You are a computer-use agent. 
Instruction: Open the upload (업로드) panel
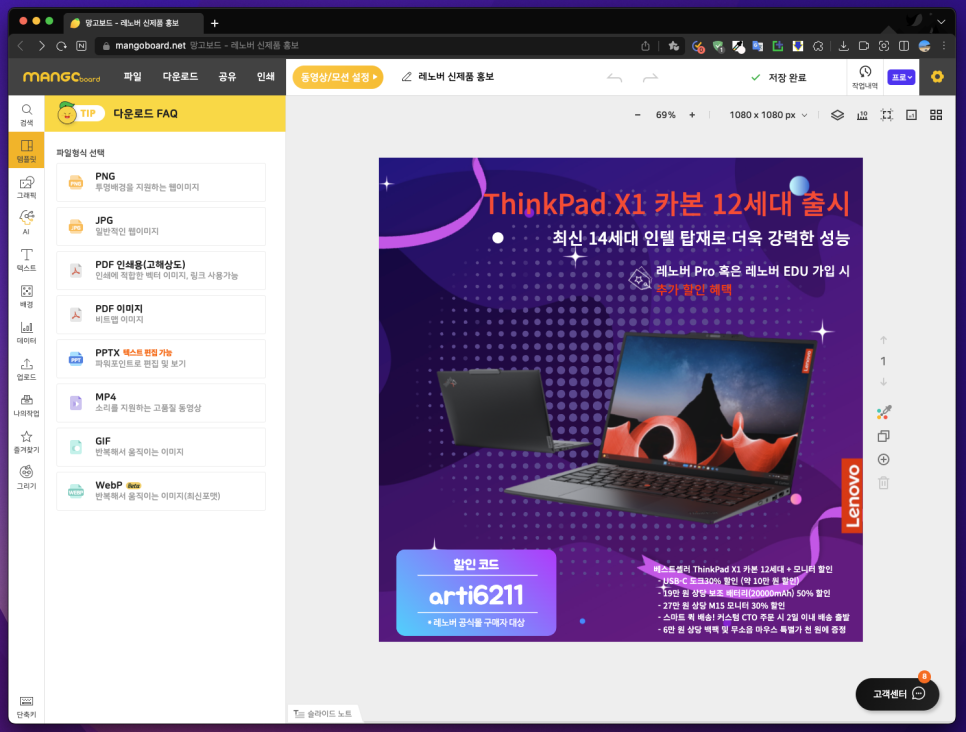pyautogui.click(x=26, y=368)
